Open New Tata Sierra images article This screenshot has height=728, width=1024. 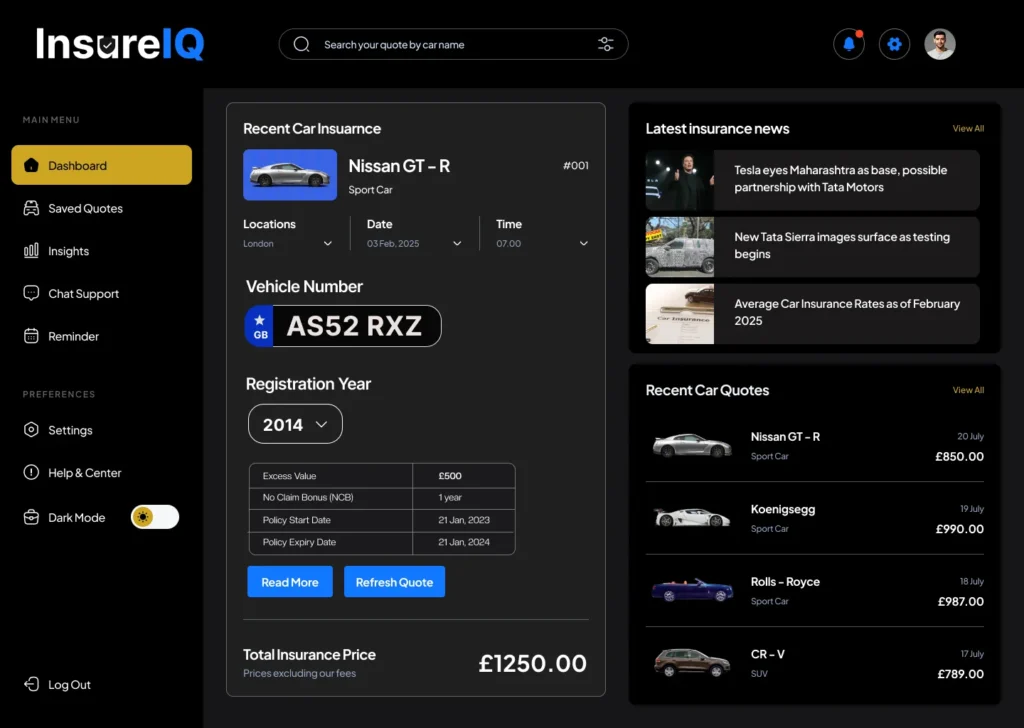pos(812,246)
